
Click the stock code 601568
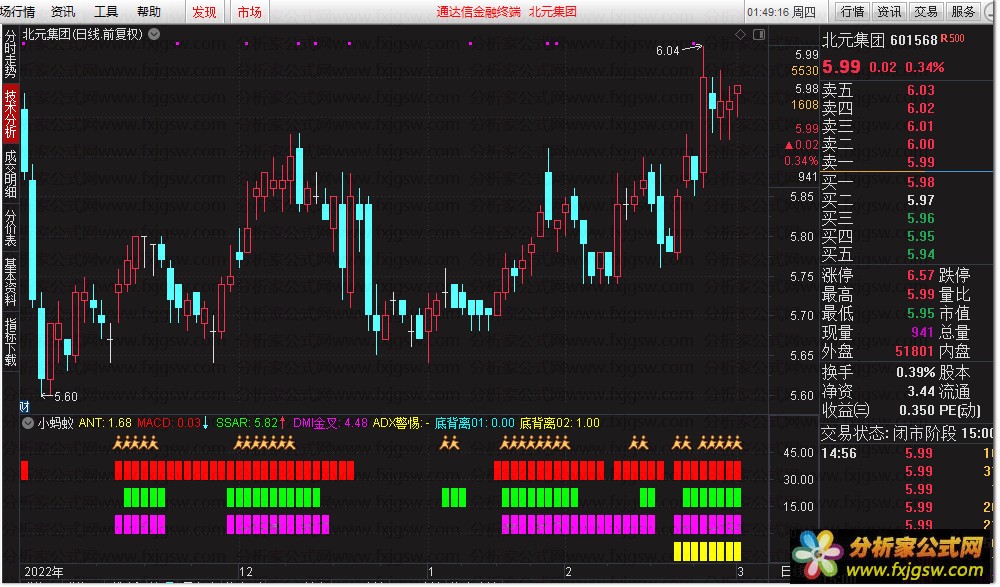[914, 40]
